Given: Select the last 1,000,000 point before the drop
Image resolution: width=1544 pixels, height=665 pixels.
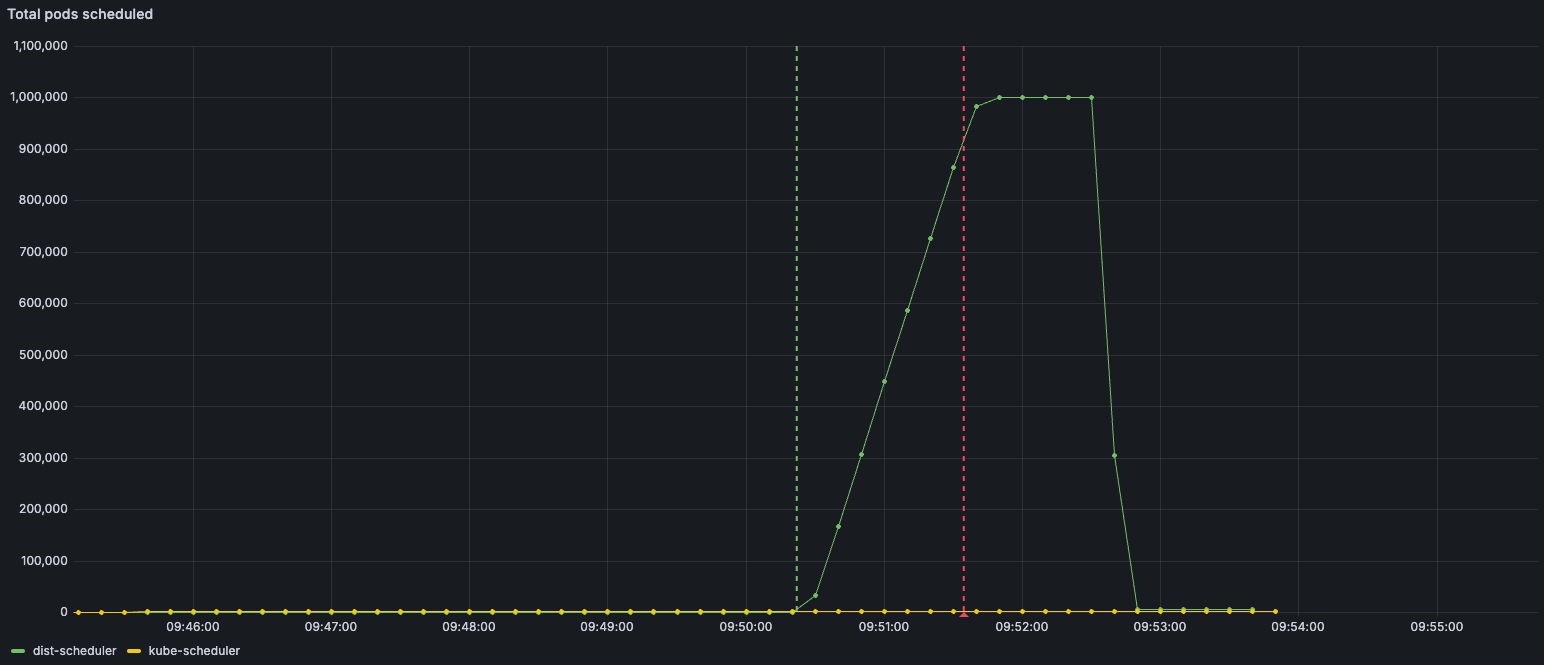Looking at the screenshot, I should coord(1091,97).
